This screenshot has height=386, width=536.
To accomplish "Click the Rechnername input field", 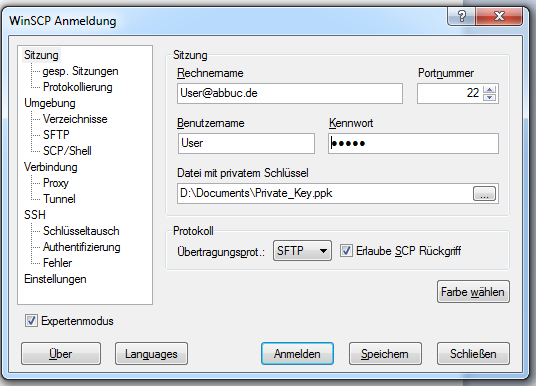I will point(290,93).
